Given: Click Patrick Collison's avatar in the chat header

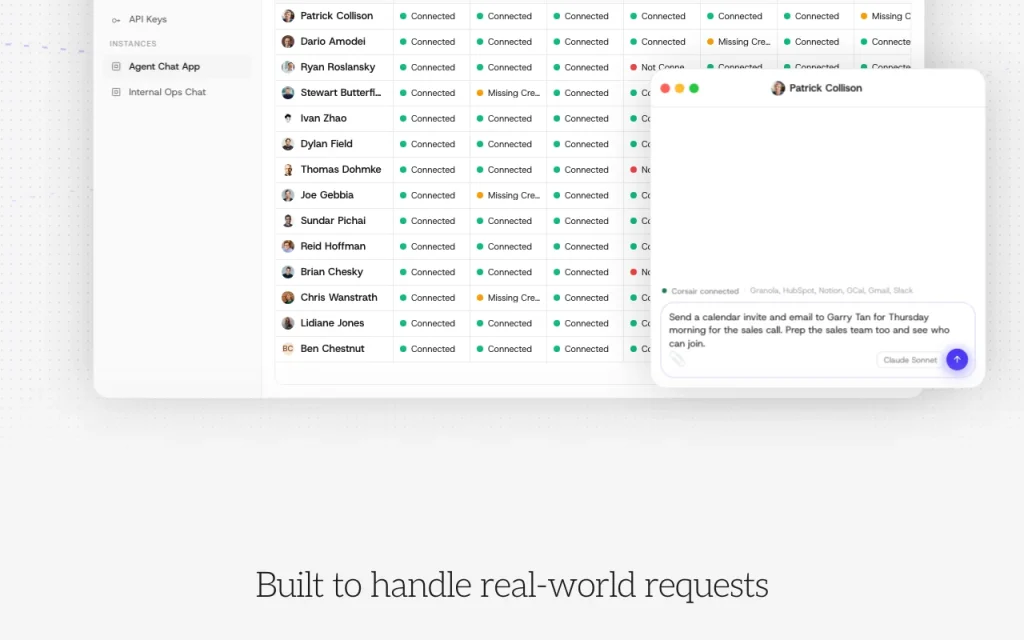Looking at the screenshot, I should [x=778, y=88].
